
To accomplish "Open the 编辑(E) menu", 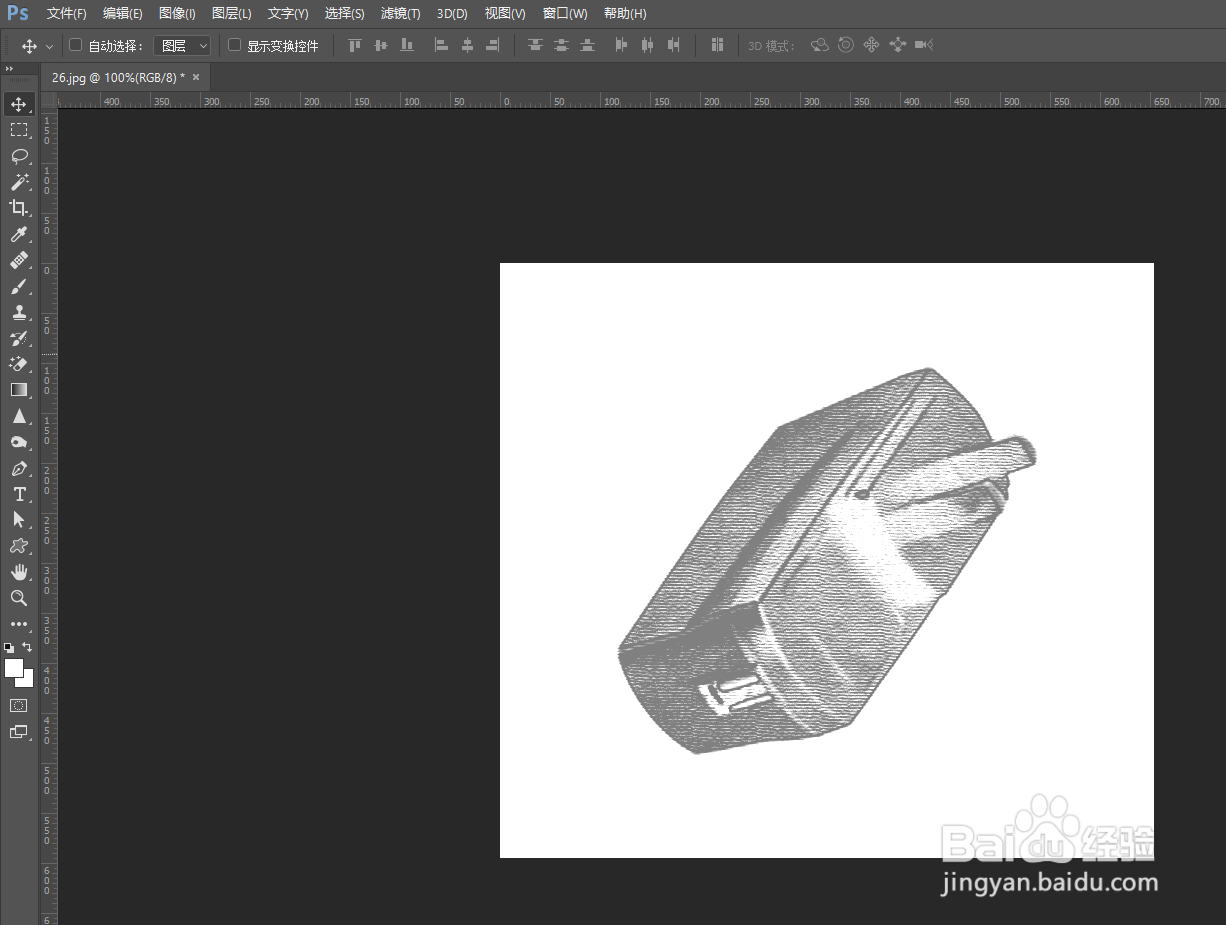I will [123, 14].
